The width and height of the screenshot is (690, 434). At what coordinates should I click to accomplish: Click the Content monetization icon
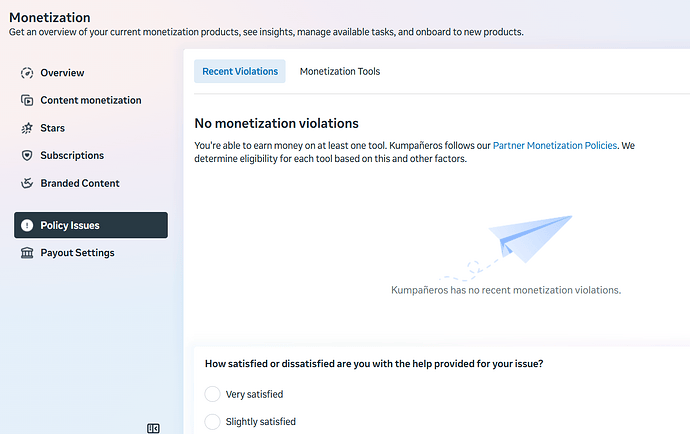tap(28, 100)
